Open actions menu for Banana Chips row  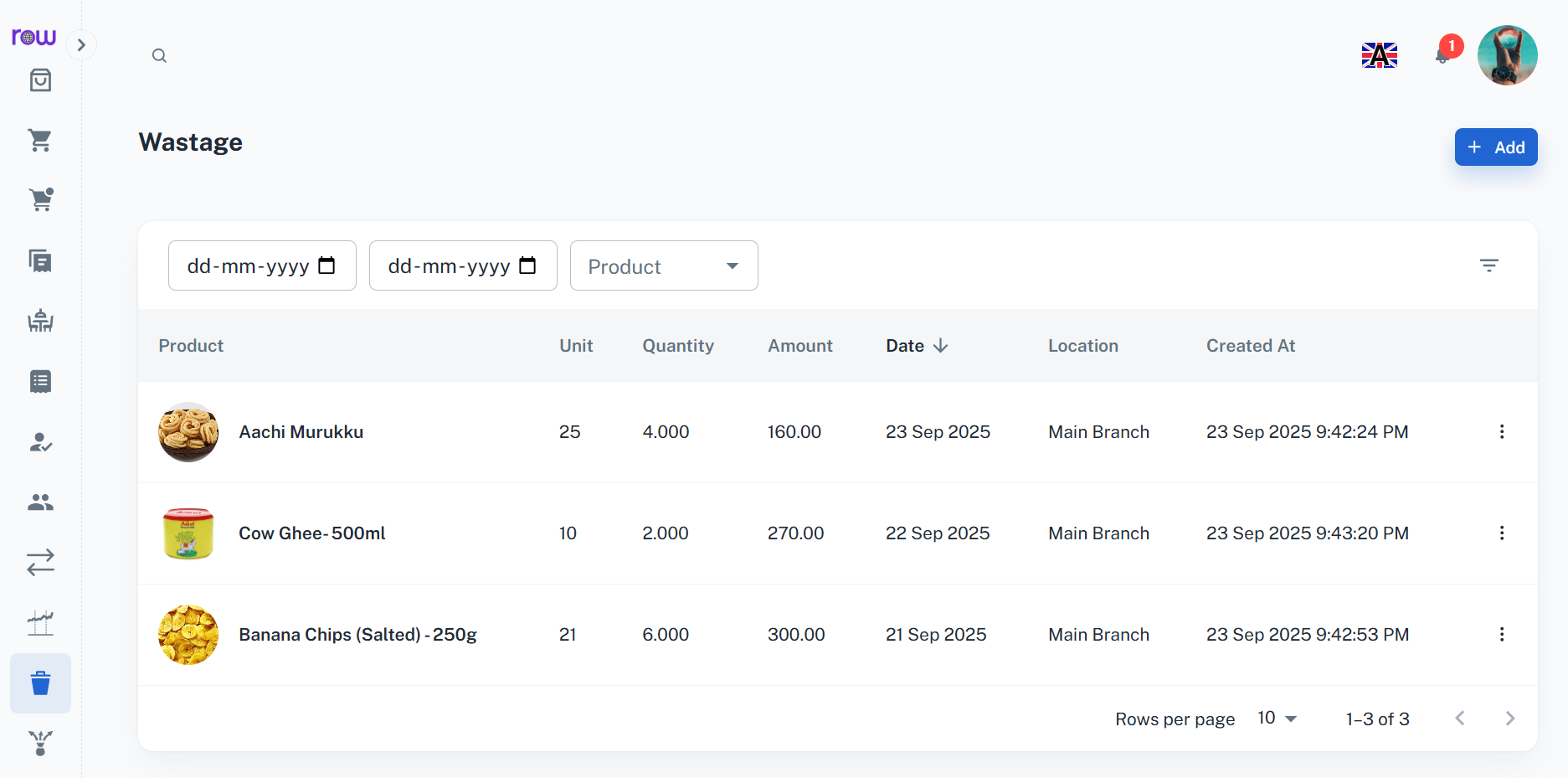(1501, 635)
